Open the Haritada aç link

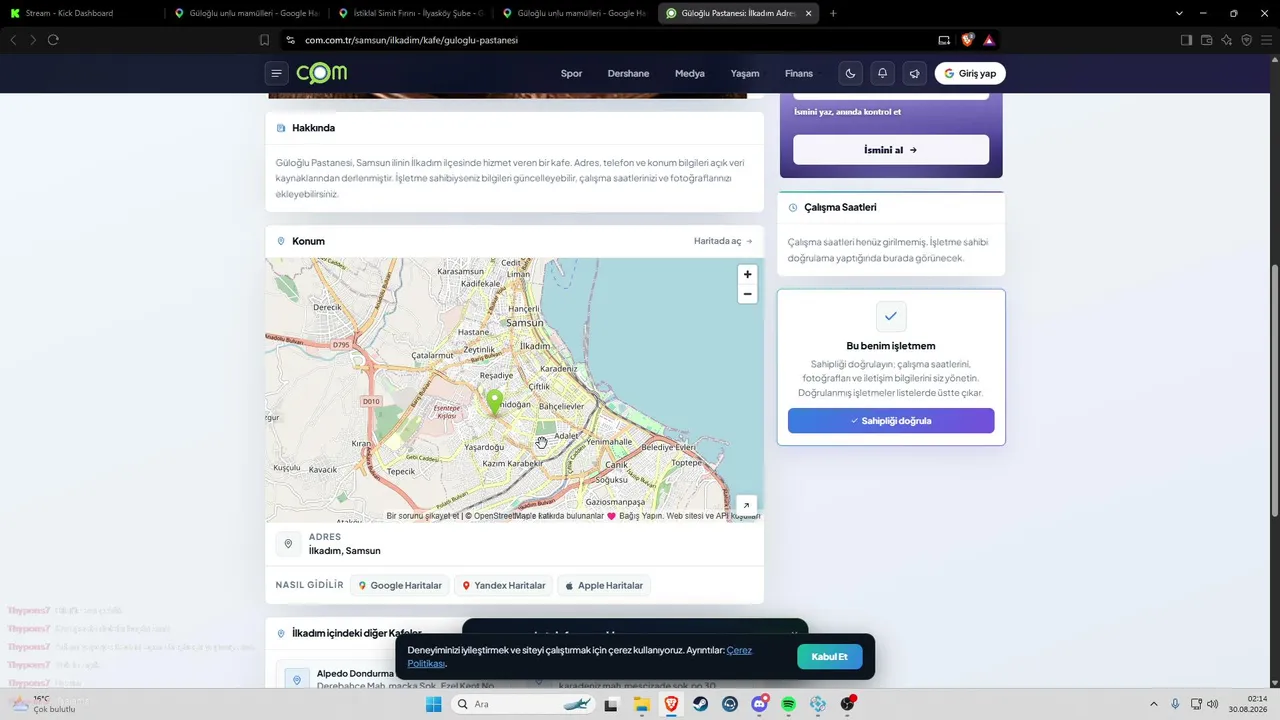pos(723,241)
